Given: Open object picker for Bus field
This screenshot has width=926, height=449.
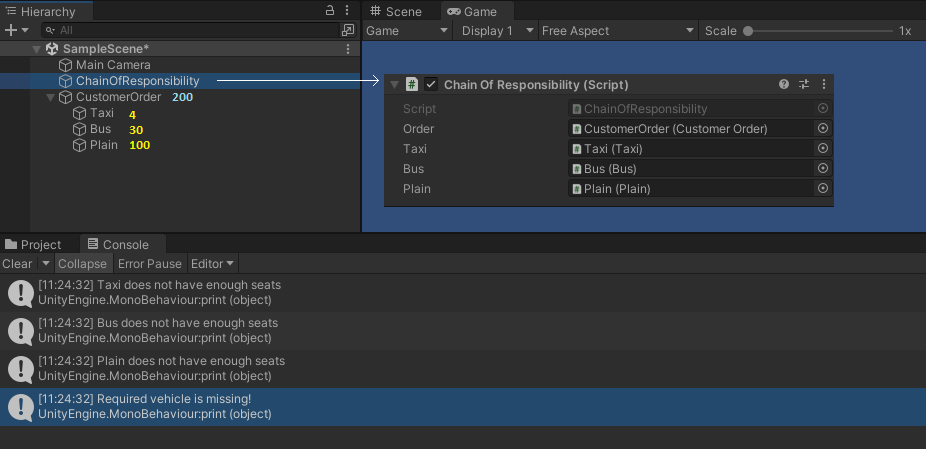Looking at the screenshot, I should point(823,168).
